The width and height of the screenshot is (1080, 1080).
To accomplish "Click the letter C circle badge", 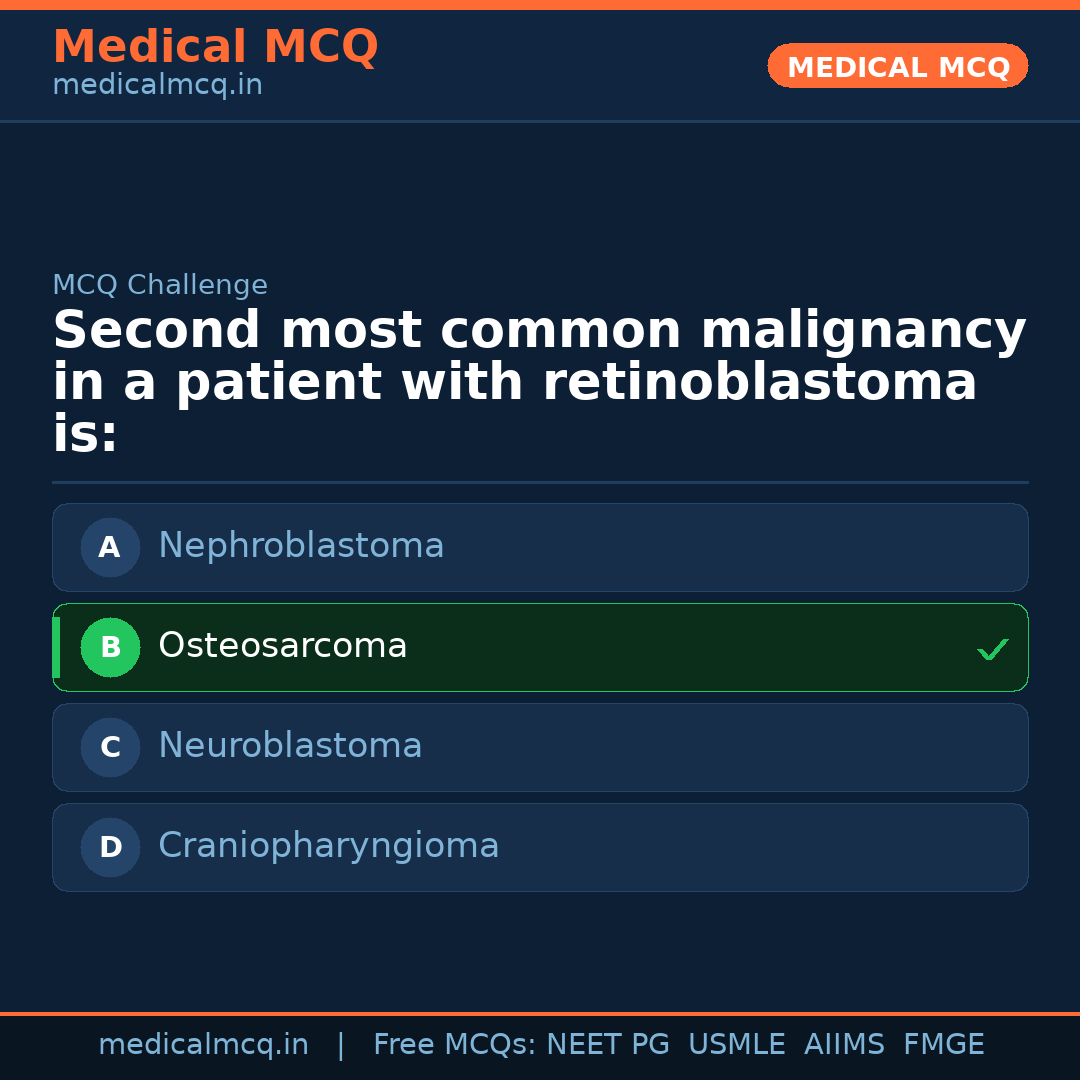I will point(110,747).
